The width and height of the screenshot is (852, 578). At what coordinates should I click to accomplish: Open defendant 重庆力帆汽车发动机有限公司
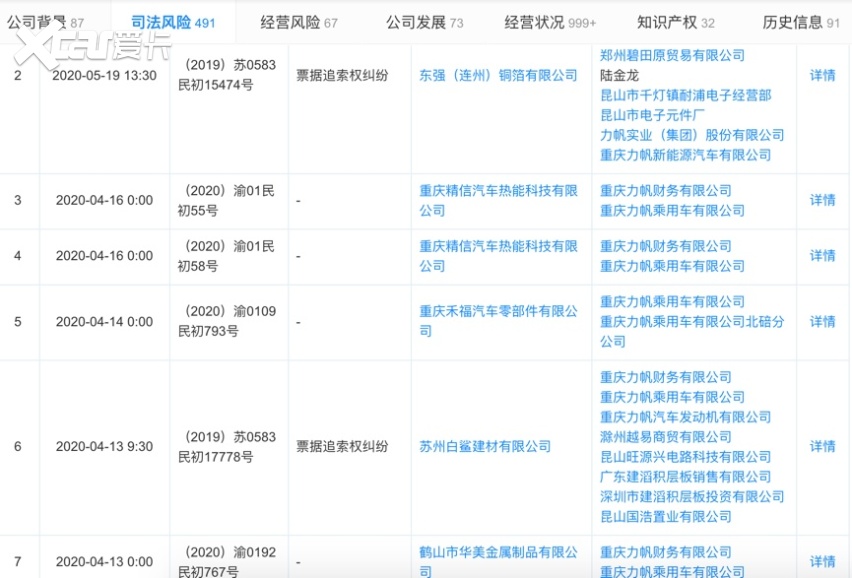686,417
